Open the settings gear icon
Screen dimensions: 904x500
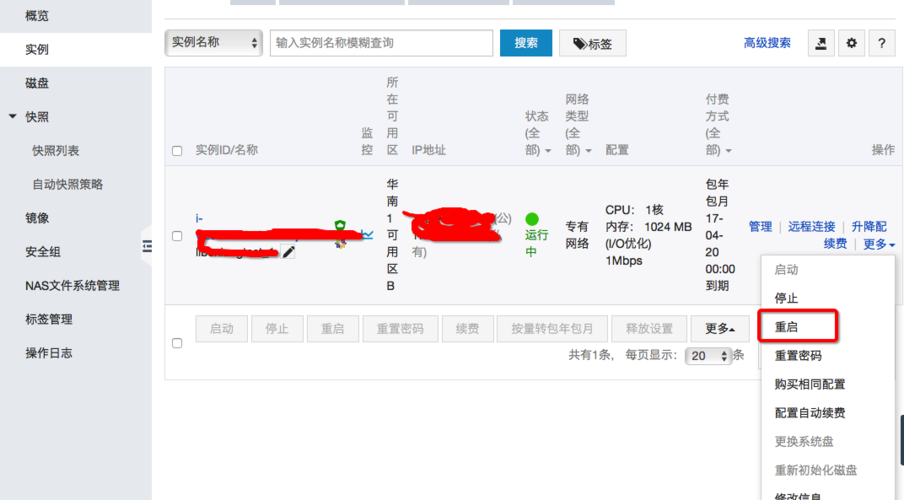[x=851, y=43]
